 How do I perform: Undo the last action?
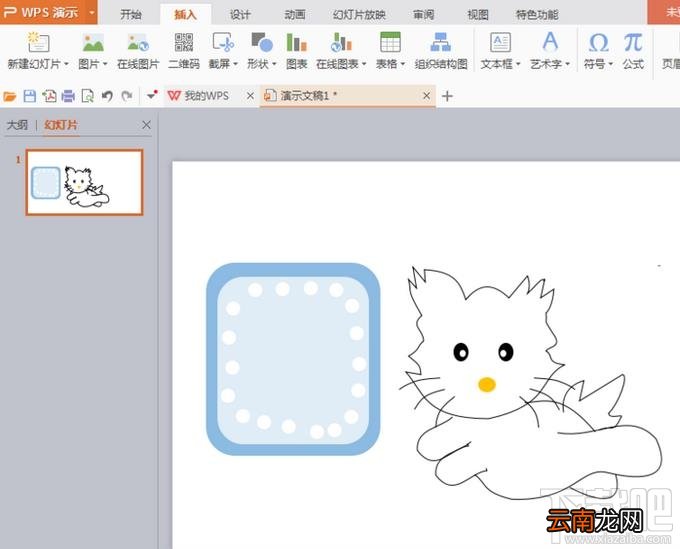(x=107, y=96)
